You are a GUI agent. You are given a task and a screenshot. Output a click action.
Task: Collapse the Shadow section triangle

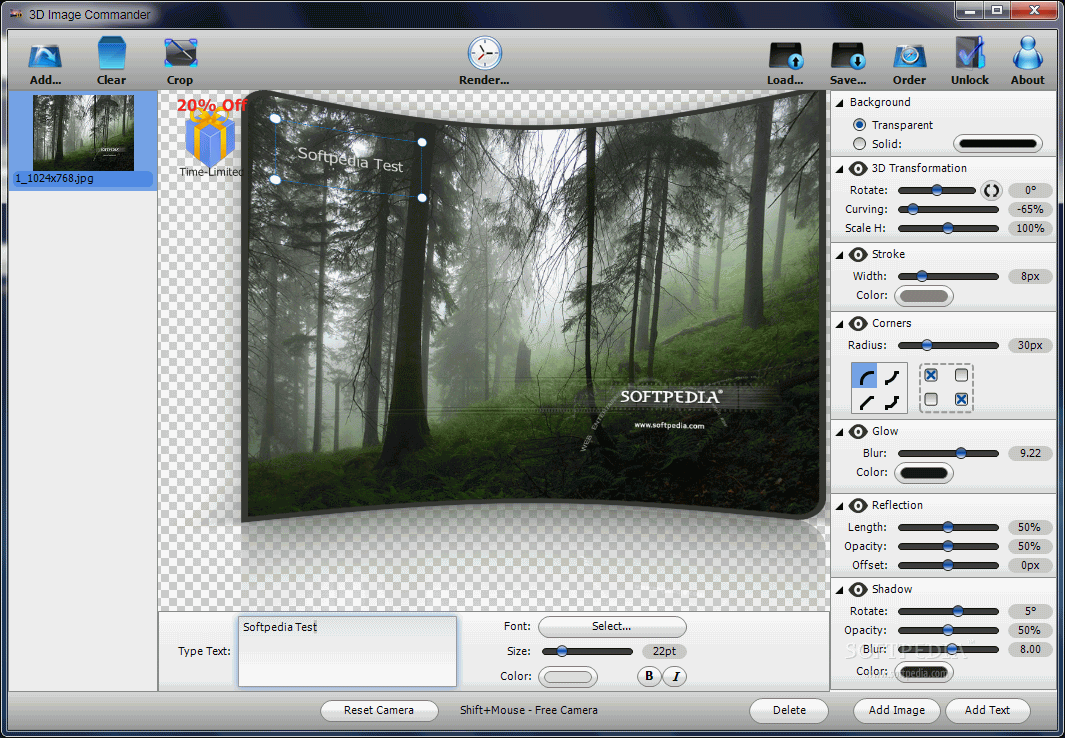coord(840,591)
